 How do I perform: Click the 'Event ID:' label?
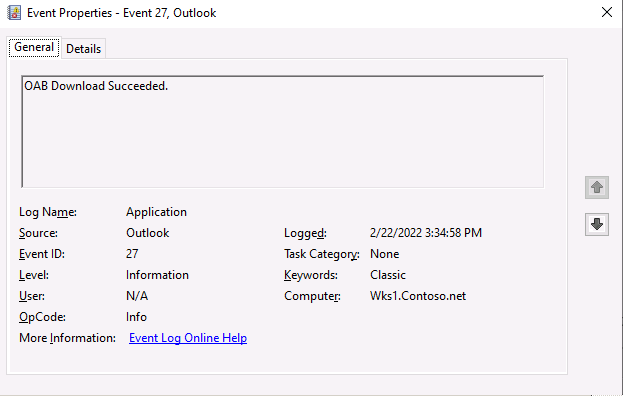coord(42,254)
